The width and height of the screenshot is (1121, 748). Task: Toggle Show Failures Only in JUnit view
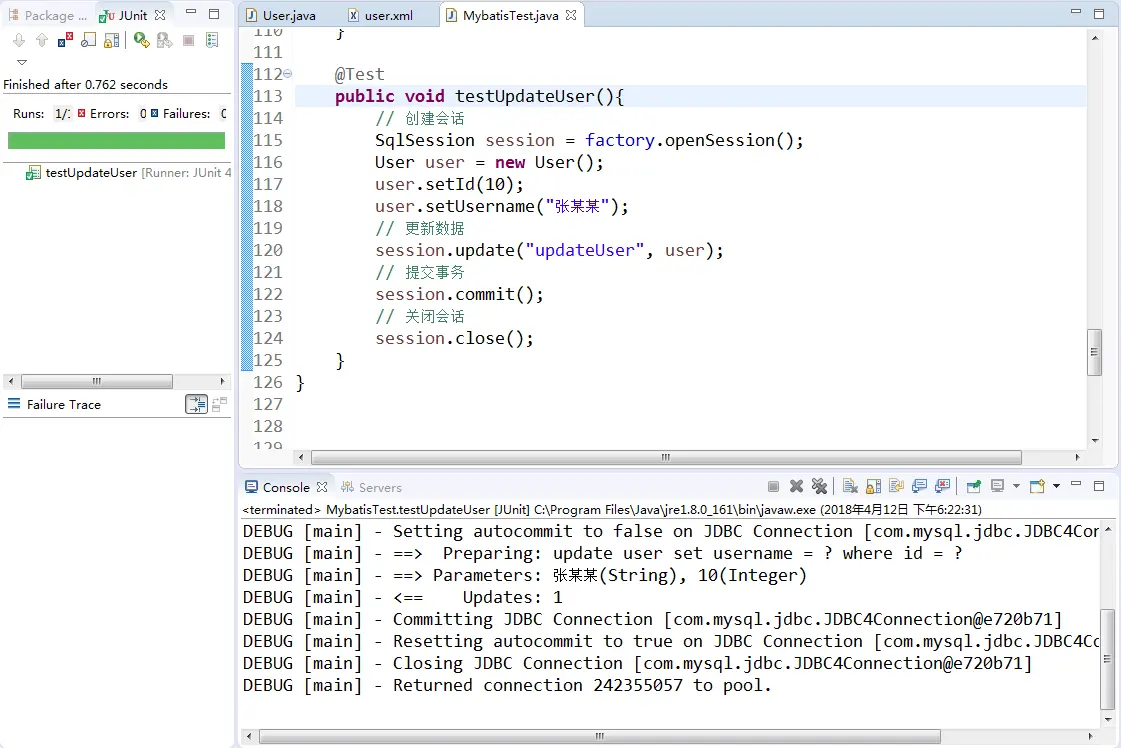pyautogui.click(x=65, y=40)
